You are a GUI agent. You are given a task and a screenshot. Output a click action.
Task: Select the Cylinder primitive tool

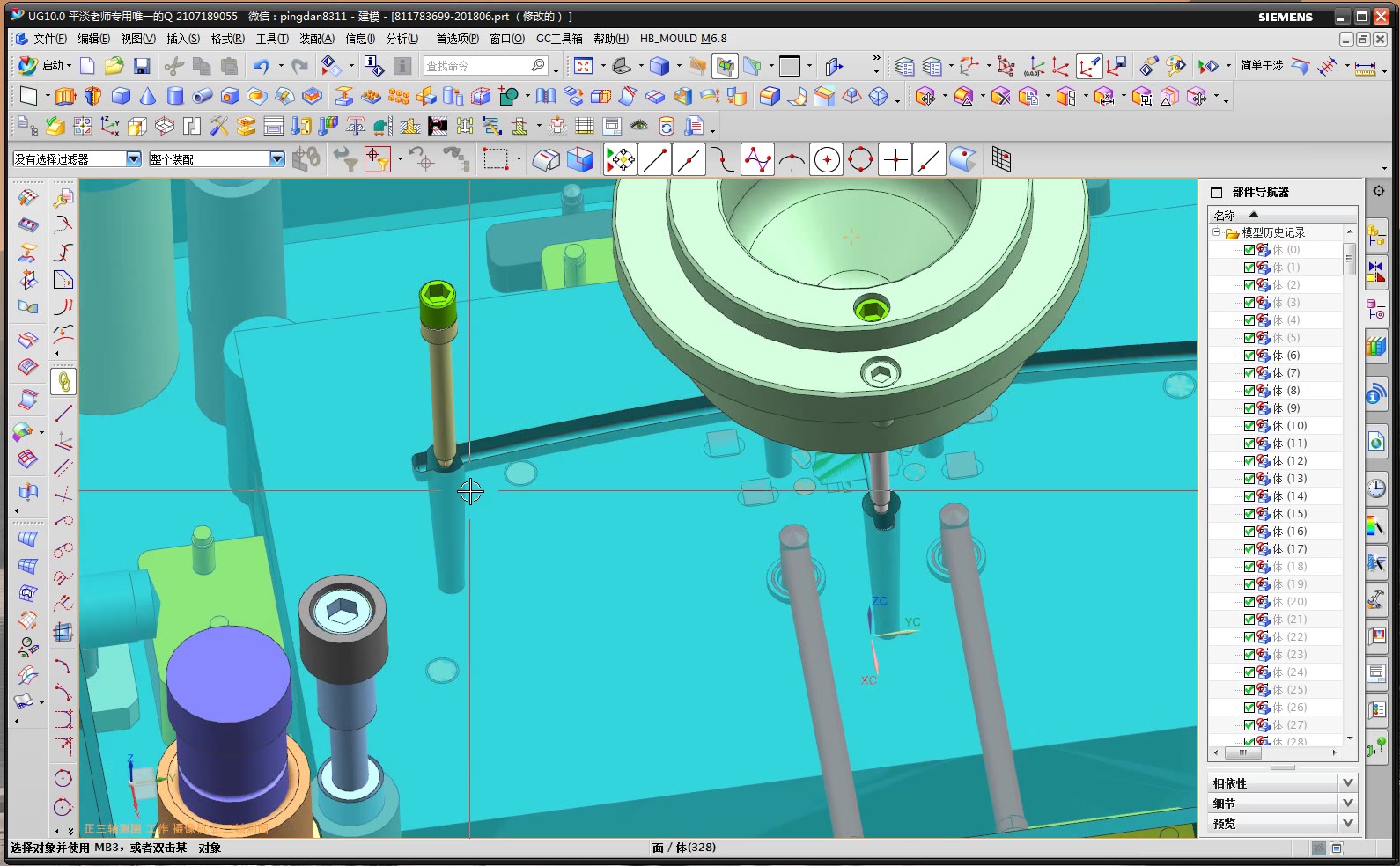coord(175,96)
